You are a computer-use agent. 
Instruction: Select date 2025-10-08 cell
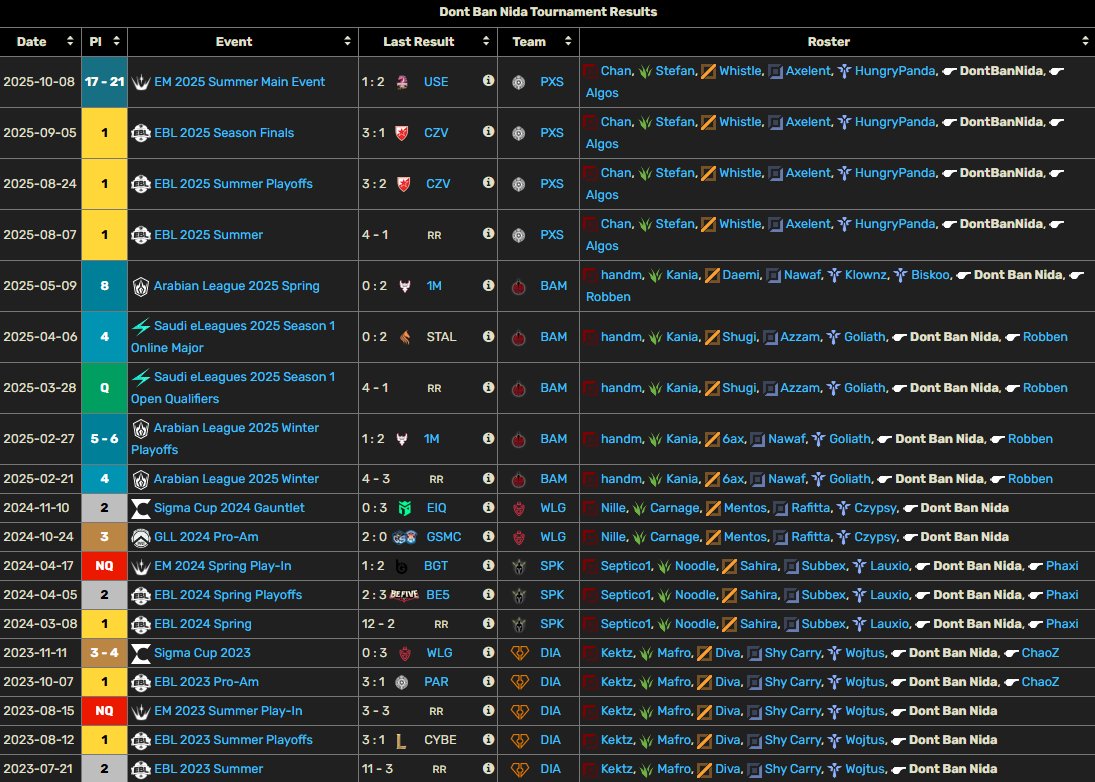click(x=39, y=82)
